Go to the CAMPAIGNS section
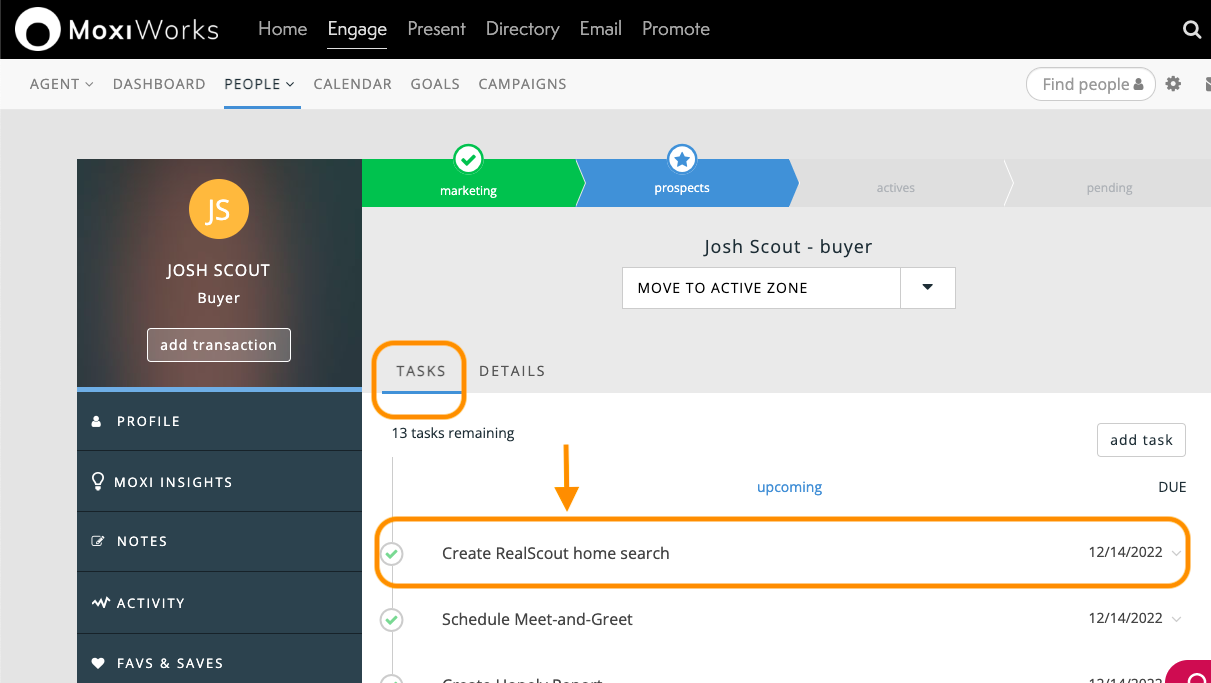 pos(523,84)
